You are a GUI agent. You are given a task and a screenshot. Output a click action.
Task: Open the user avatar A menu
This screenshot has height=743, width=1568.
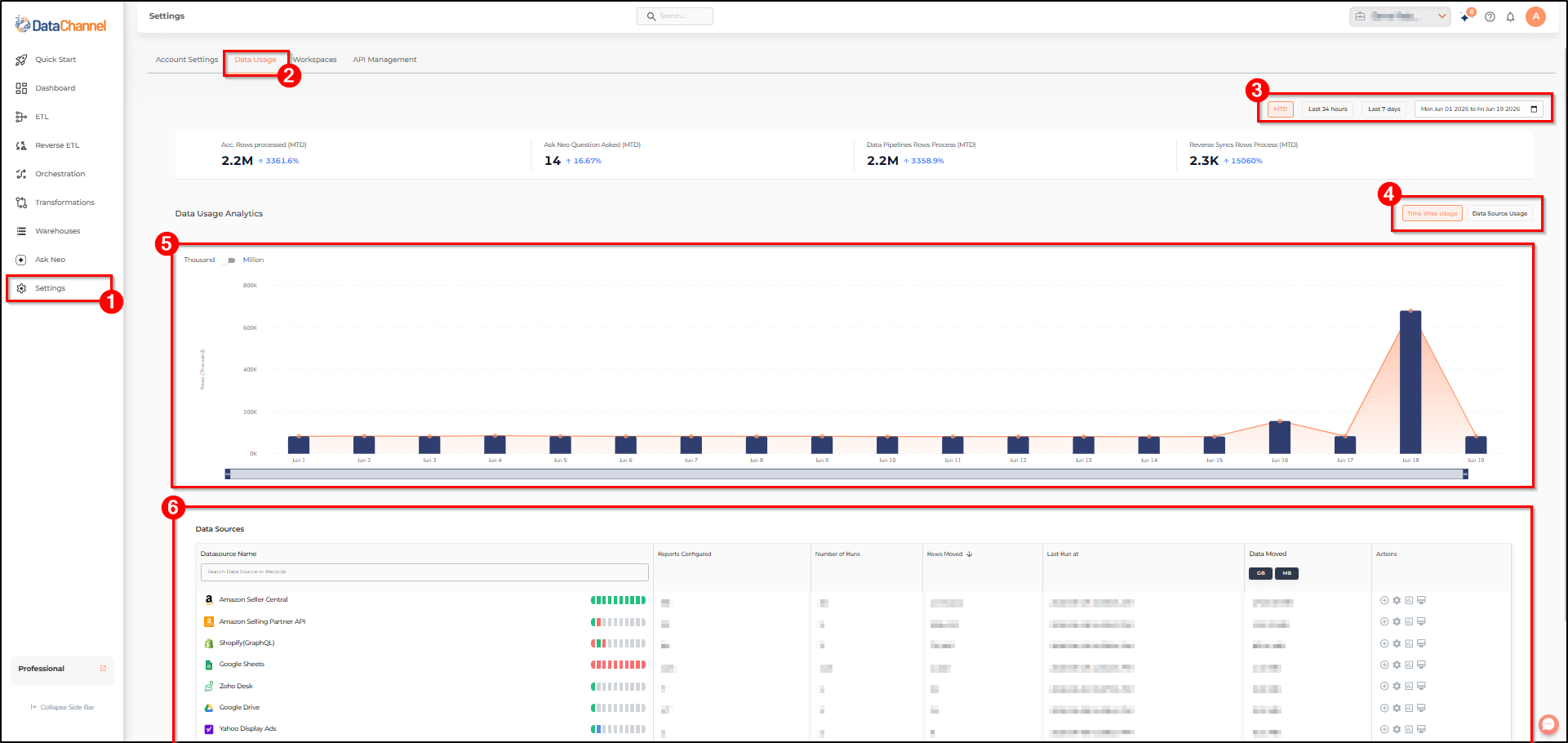tap(1535, 16)
